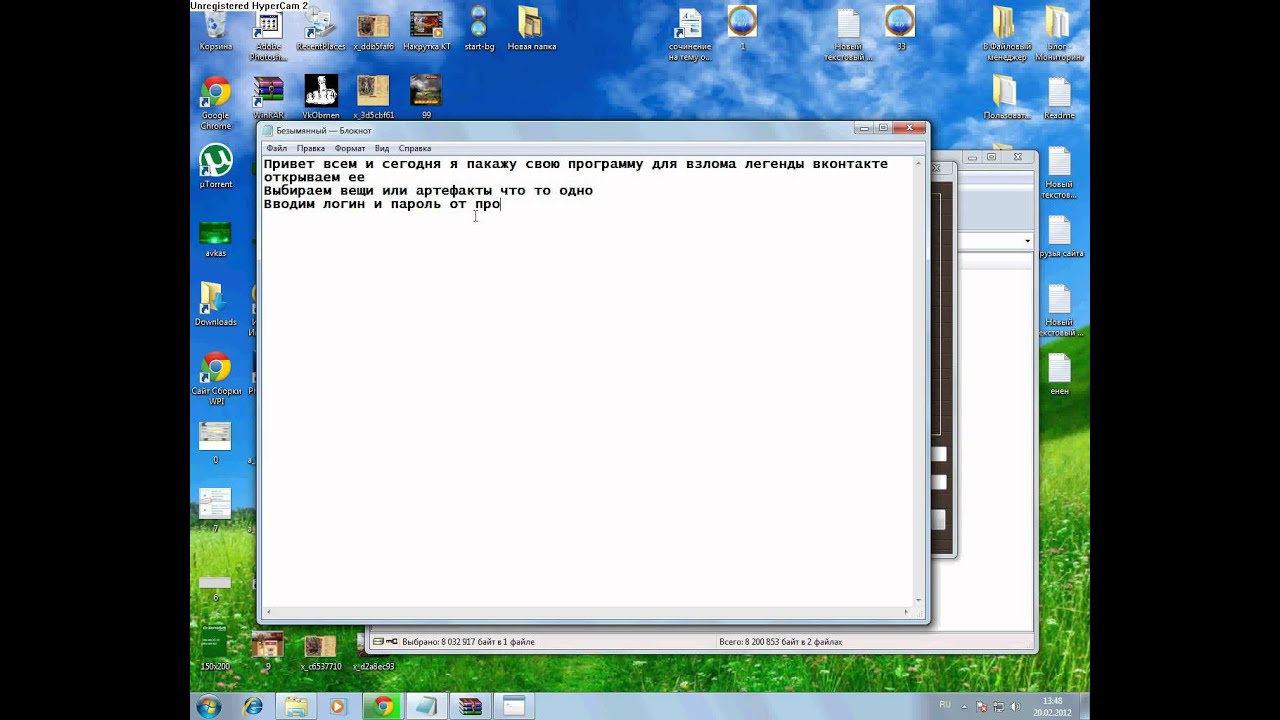This screenshot has width=1280, height=720.
Task: Open the В Файловый менеджер folder
Action: (x=1006, y=34)
